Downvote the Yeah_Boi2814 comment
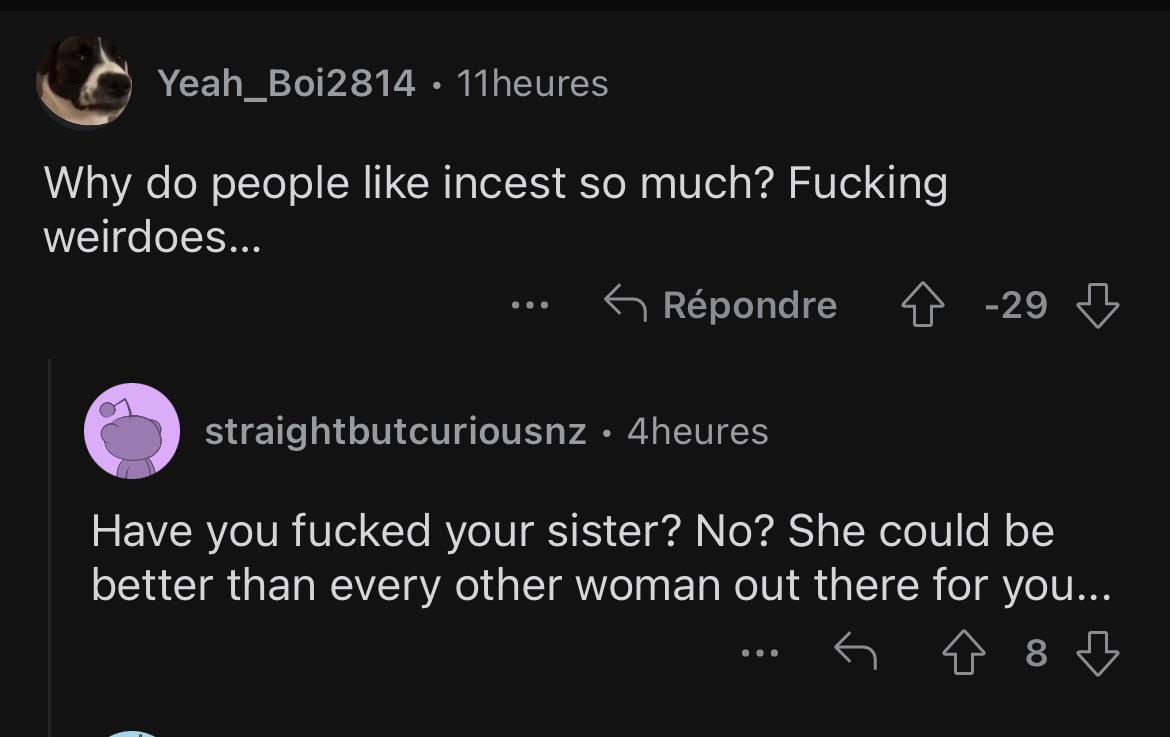This screenshot has height=737, width=1170. click(1097, 305)
